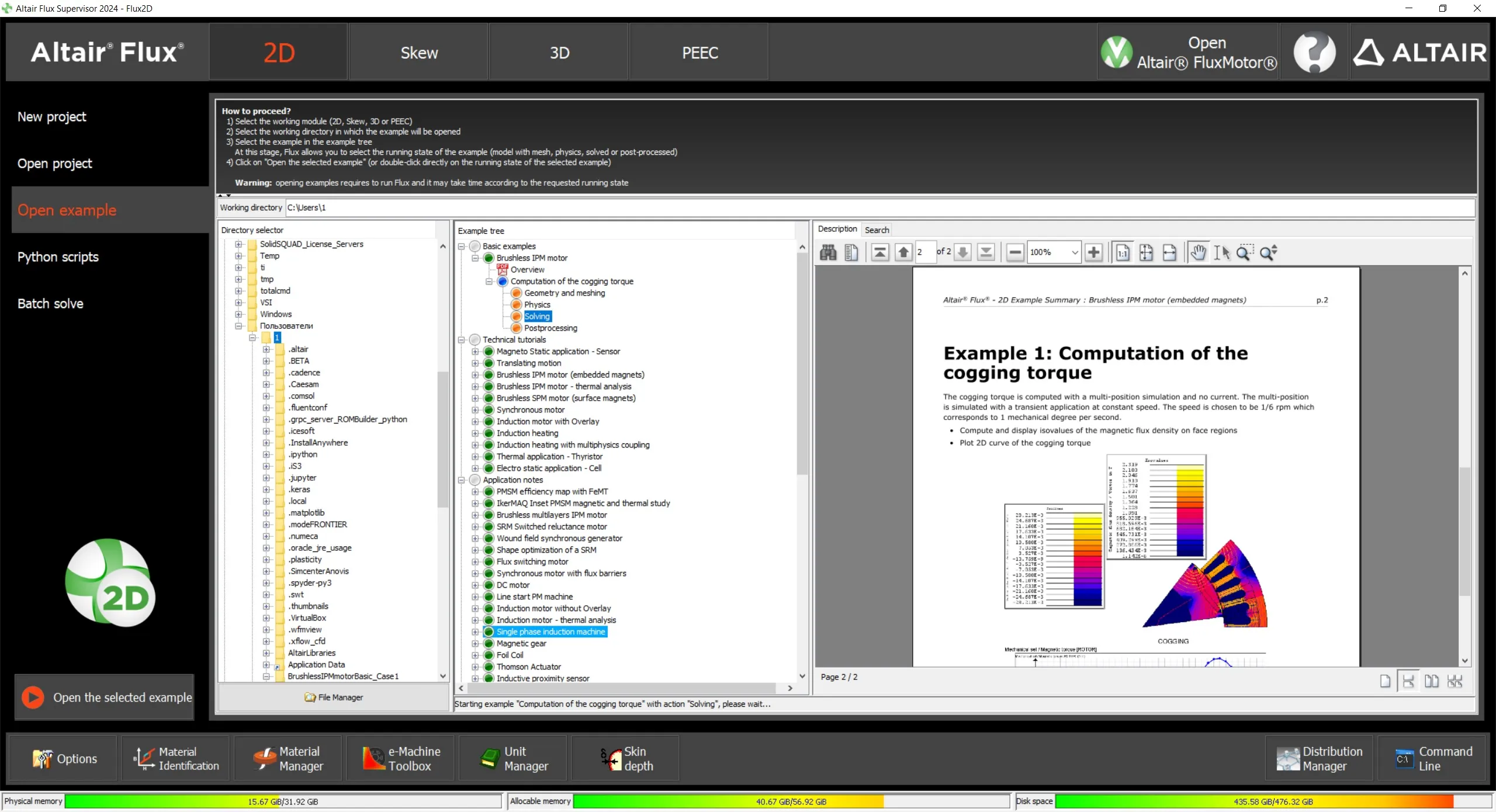Switch to continuous single page layout
This screenshot has height=812, width=1496.
click(x=1408, y=681)
